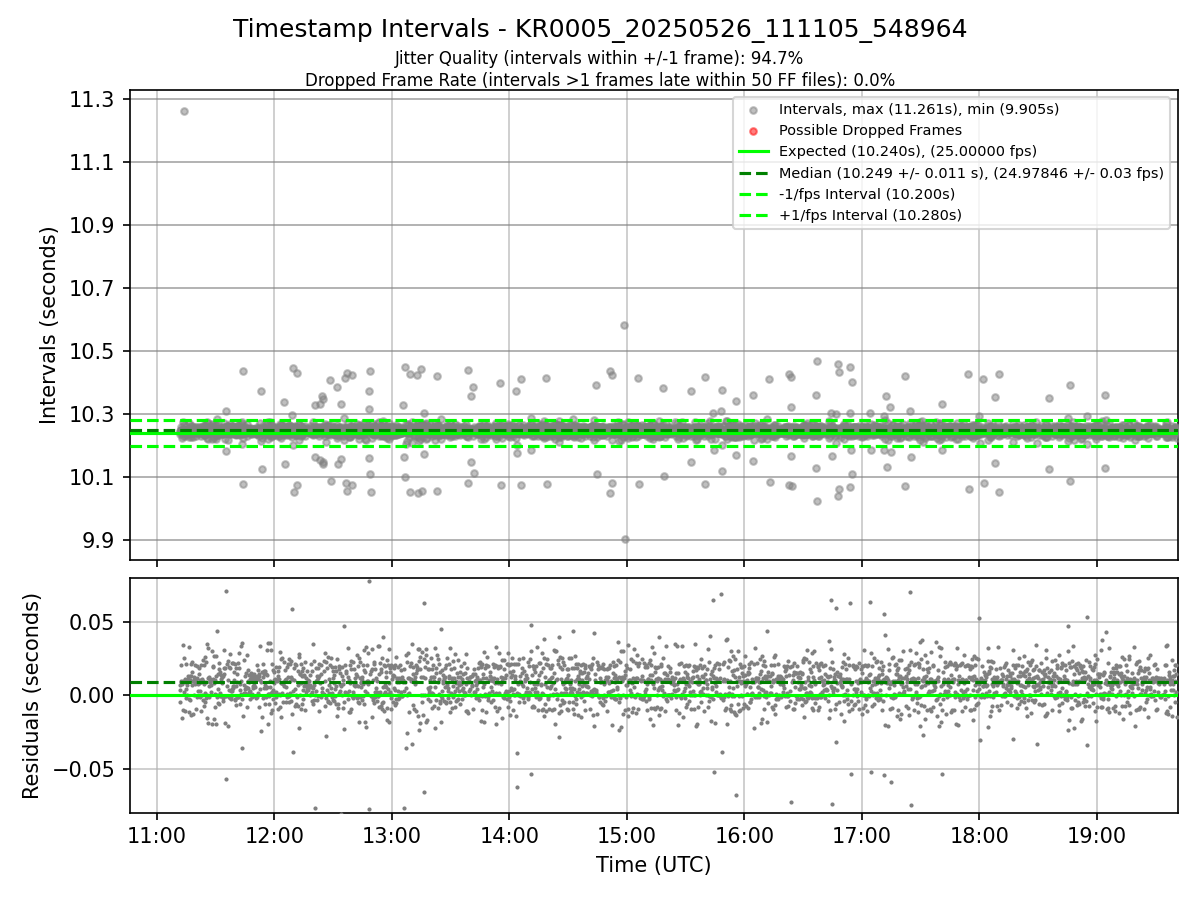This screenshot has width=1200, height=900.
Task: Click the 9.9 y-axis tick label
Action: [x=100, y=540]
